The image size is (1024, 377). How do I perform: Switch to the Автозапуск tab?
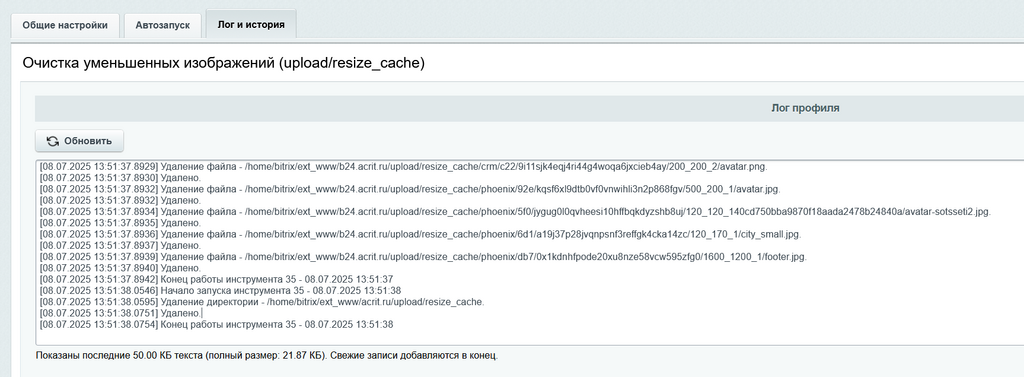[163, 25]
